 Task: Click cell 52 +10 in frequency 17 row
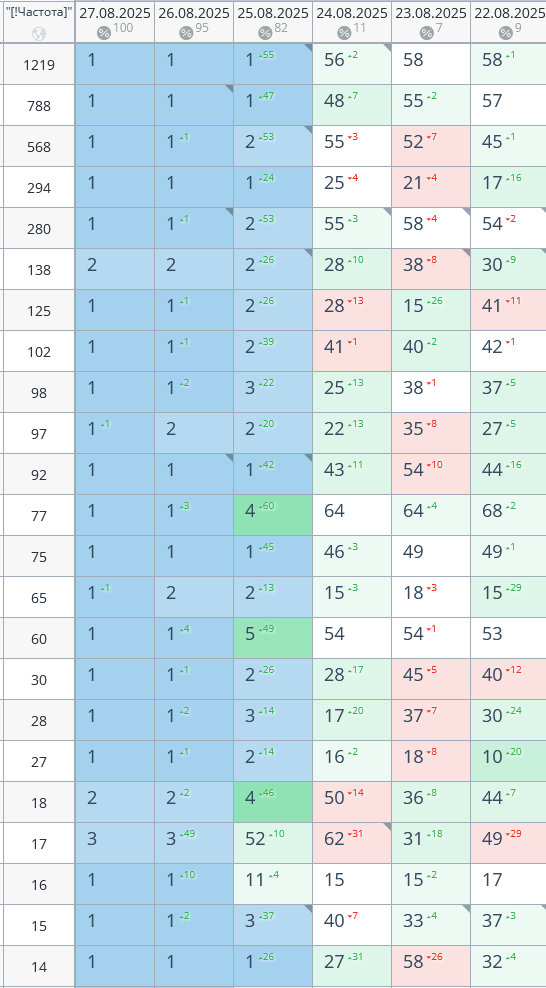tap(273, 842)
